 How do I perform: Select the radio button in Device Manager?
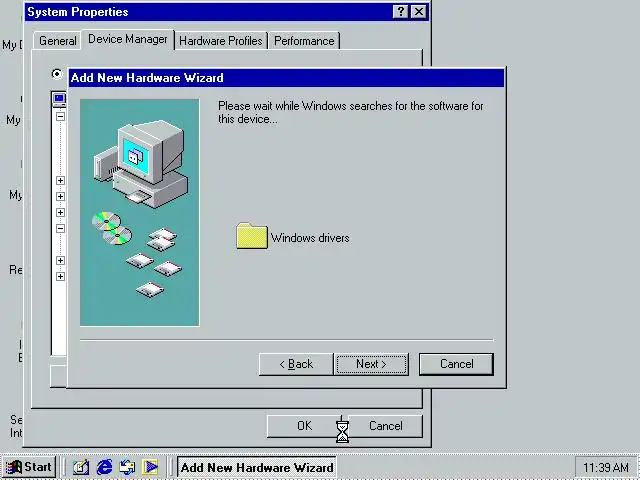tap(57, 73)
